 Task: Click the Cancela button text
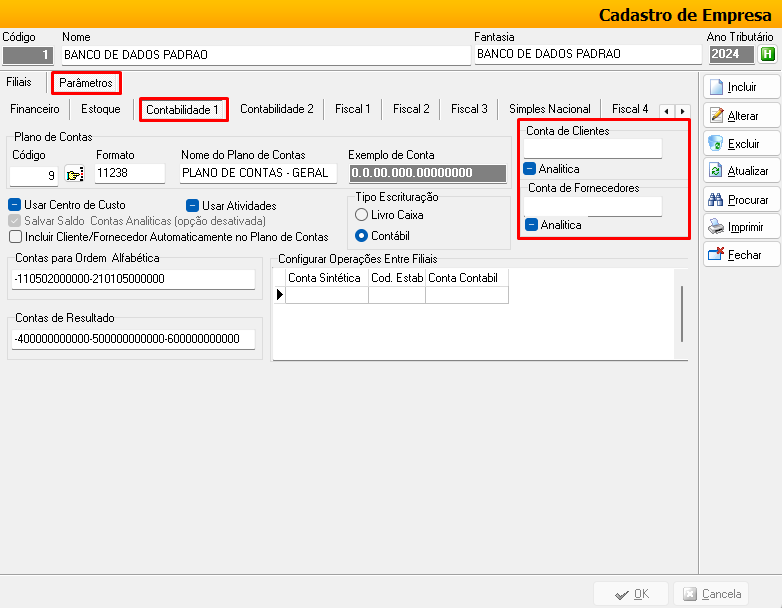coord(722,594)
